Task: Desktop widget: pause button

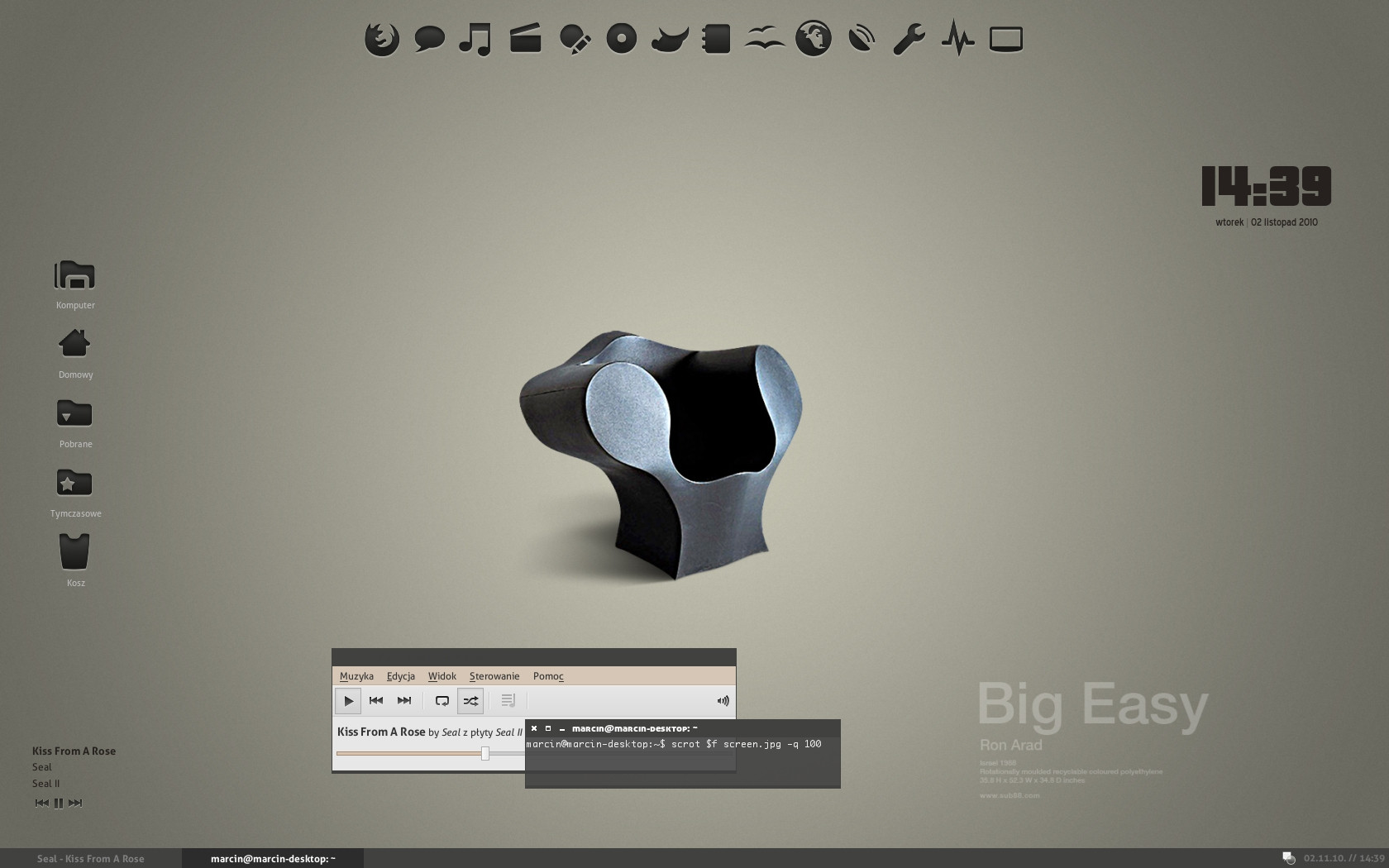Action: click(59, 803)
